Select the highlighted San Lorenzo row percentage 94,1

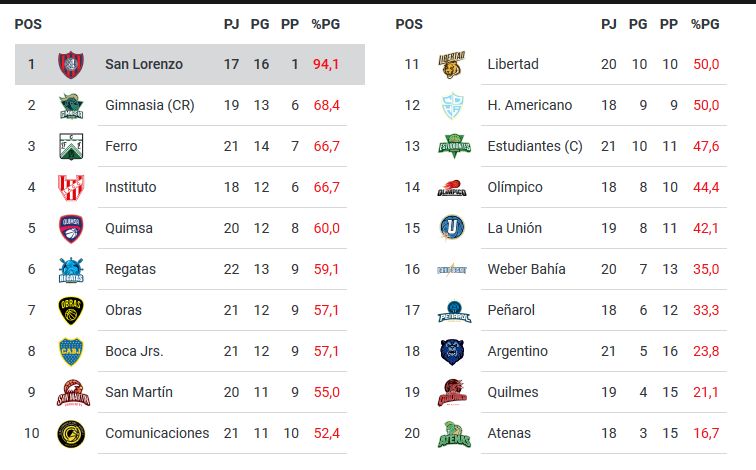[x=326, y=64]
